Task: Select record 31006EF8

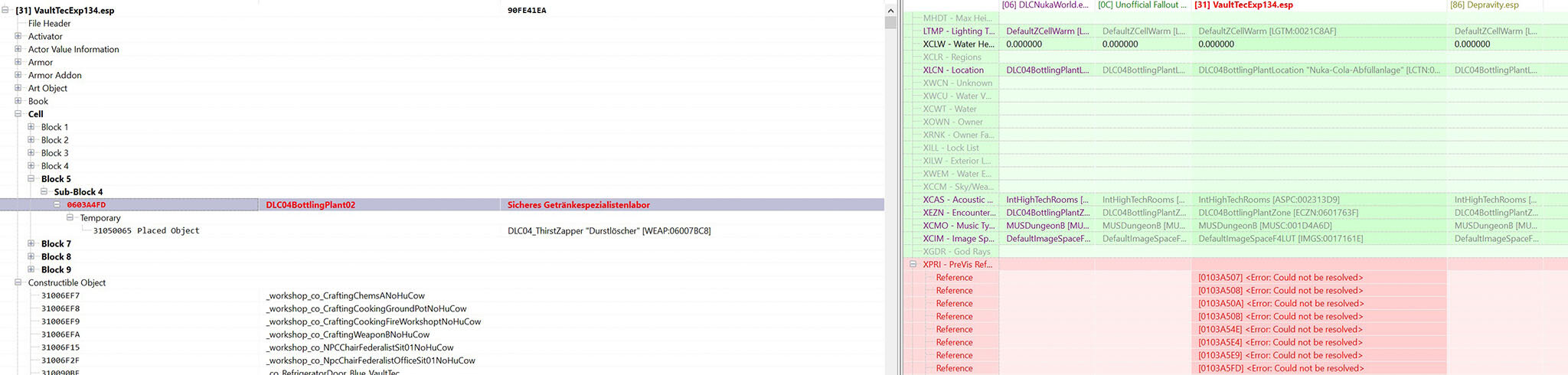Action: tap(60, 309)
